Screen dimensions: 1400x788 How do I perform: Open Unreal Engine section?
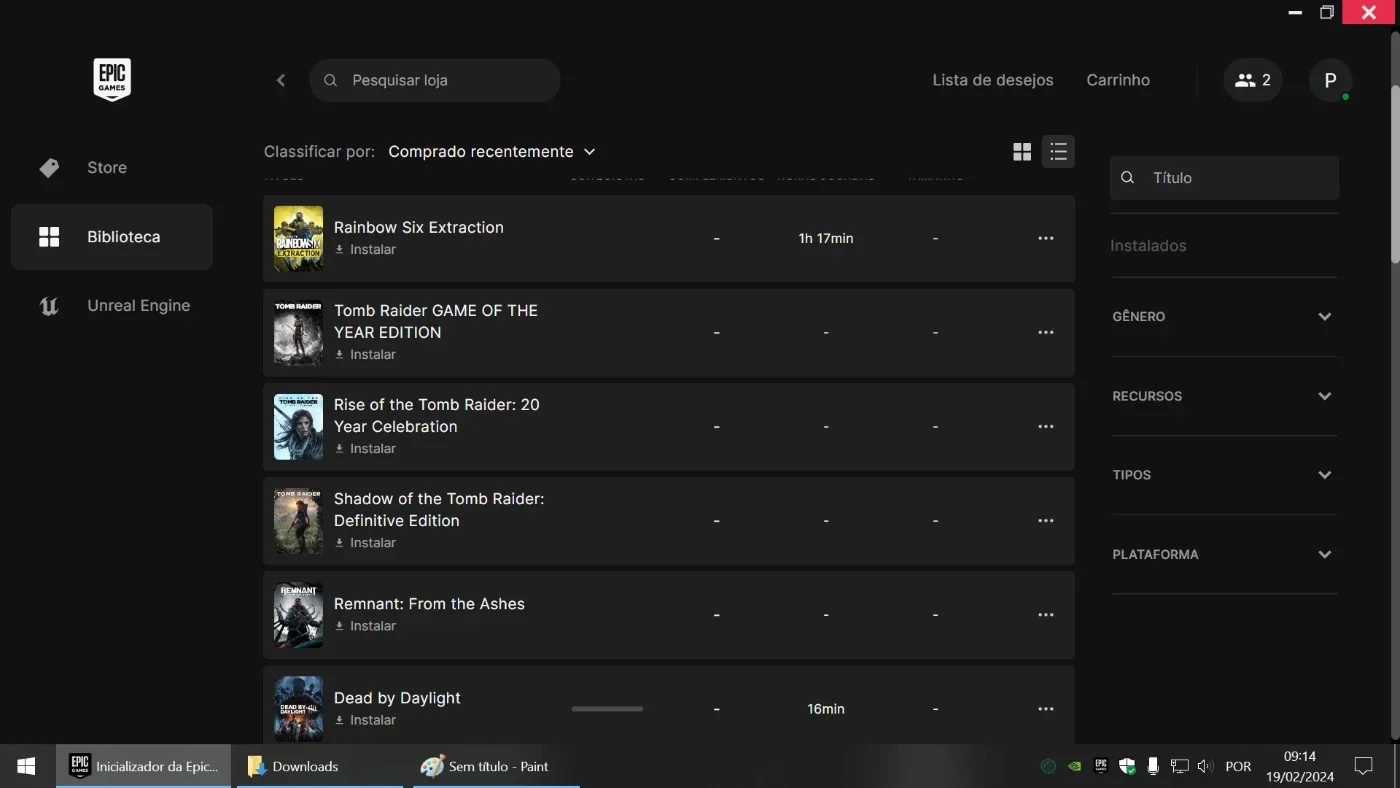tap(112, 306)
